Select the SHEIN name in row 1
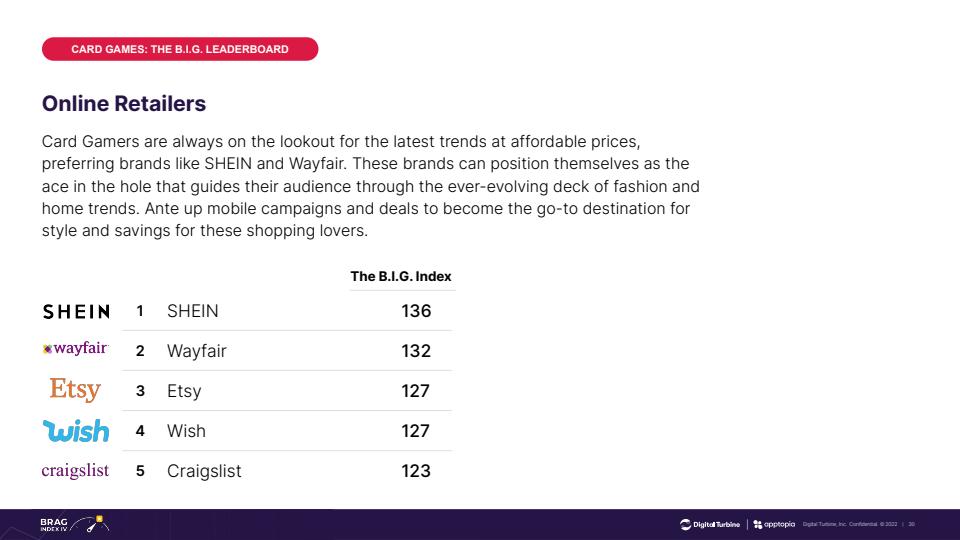Image resolution: width=960 pixels, height=540 pixels. pos(193,311)
